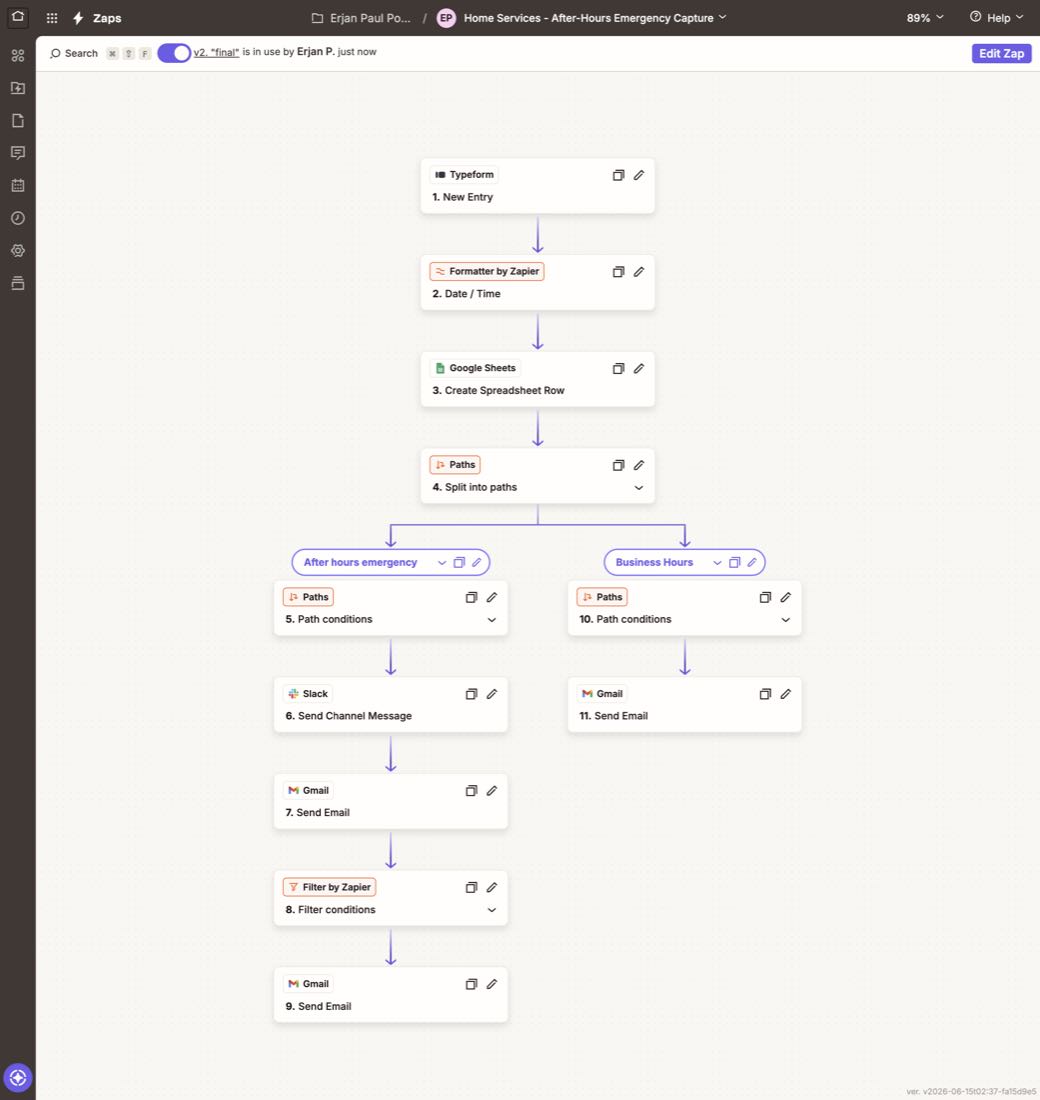Click the EP owner avatar
1040x1100 pixels.
click(446, 18)
